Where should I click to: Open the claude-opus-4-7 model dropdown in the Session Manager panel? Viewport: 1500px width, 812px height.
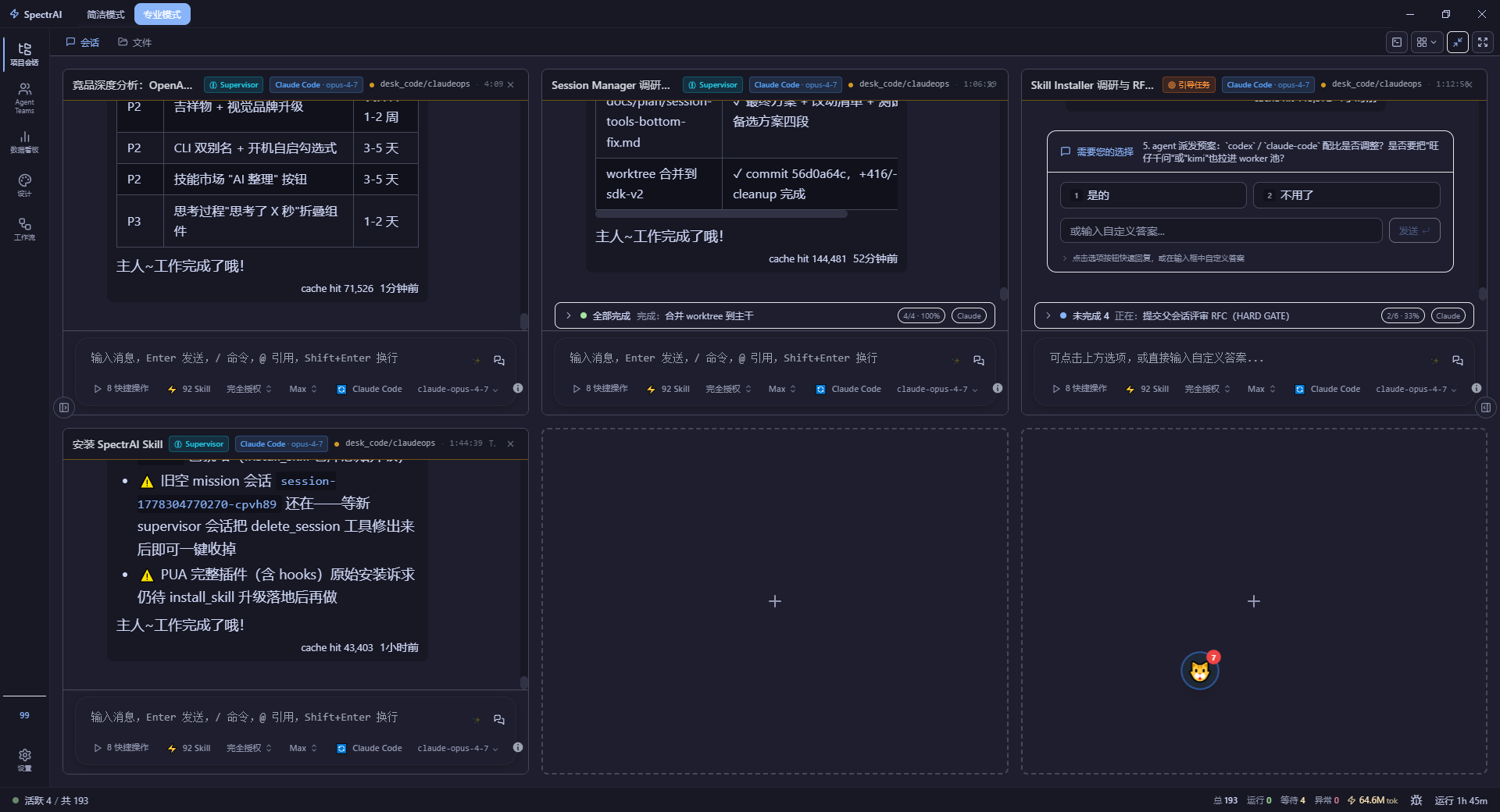(937, 389)
